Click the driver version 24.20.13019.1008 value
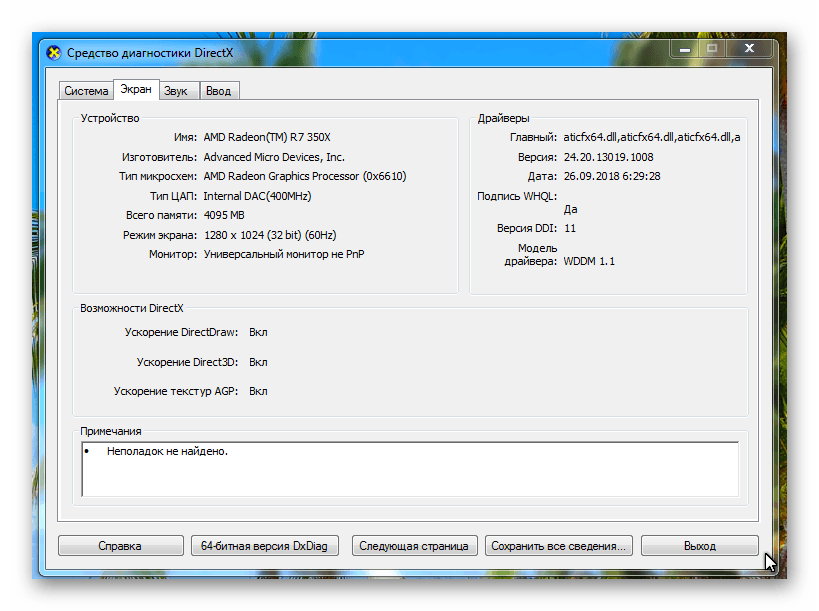Image resolution: width=819 pixels, height=611 pixels. click(x=608, y=157)
